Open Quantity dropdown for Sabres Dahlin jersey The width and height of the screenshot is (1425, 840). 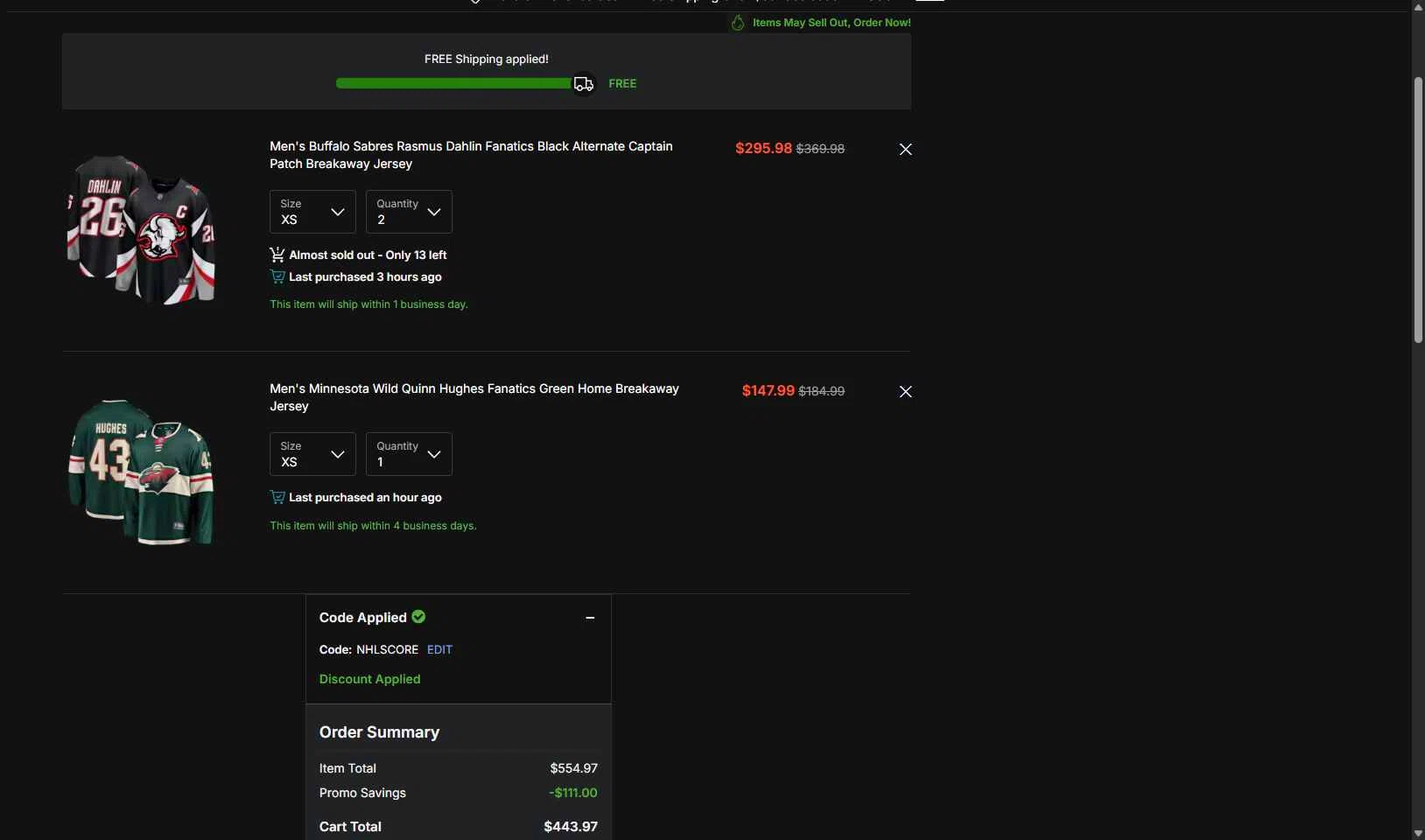(x=409, y=212)
